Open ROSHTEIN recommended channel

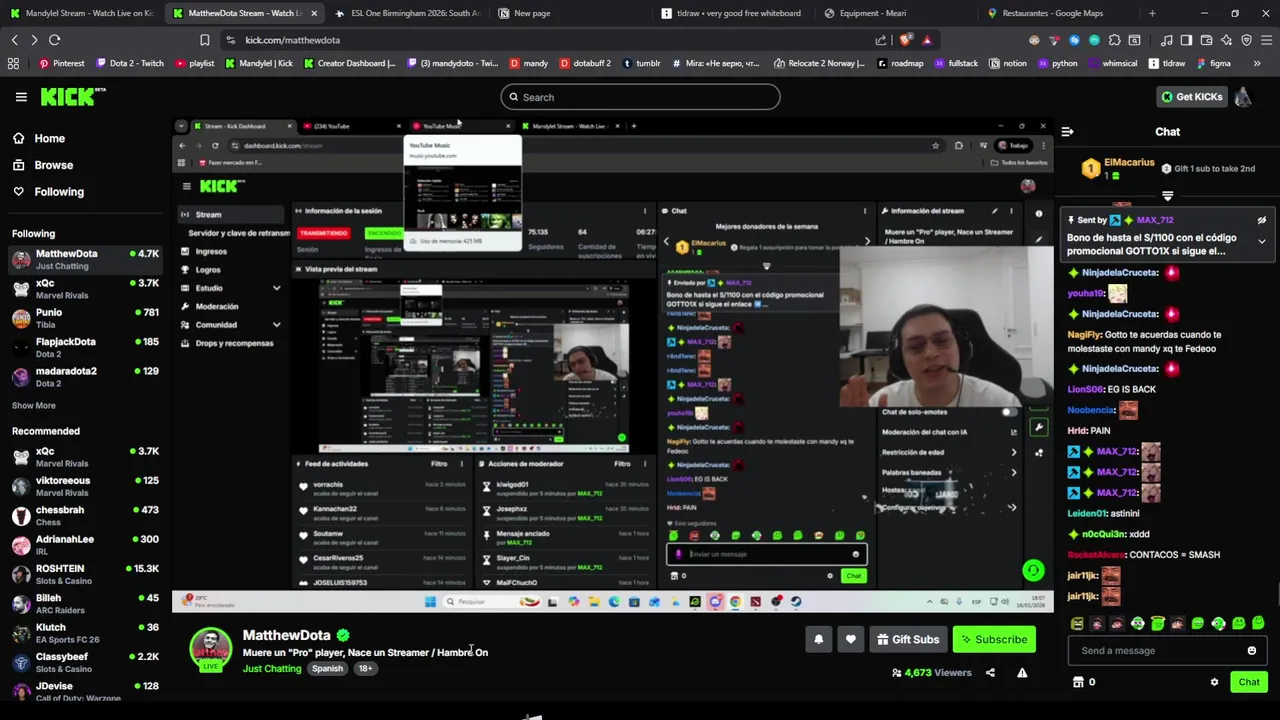coord(85,574)
